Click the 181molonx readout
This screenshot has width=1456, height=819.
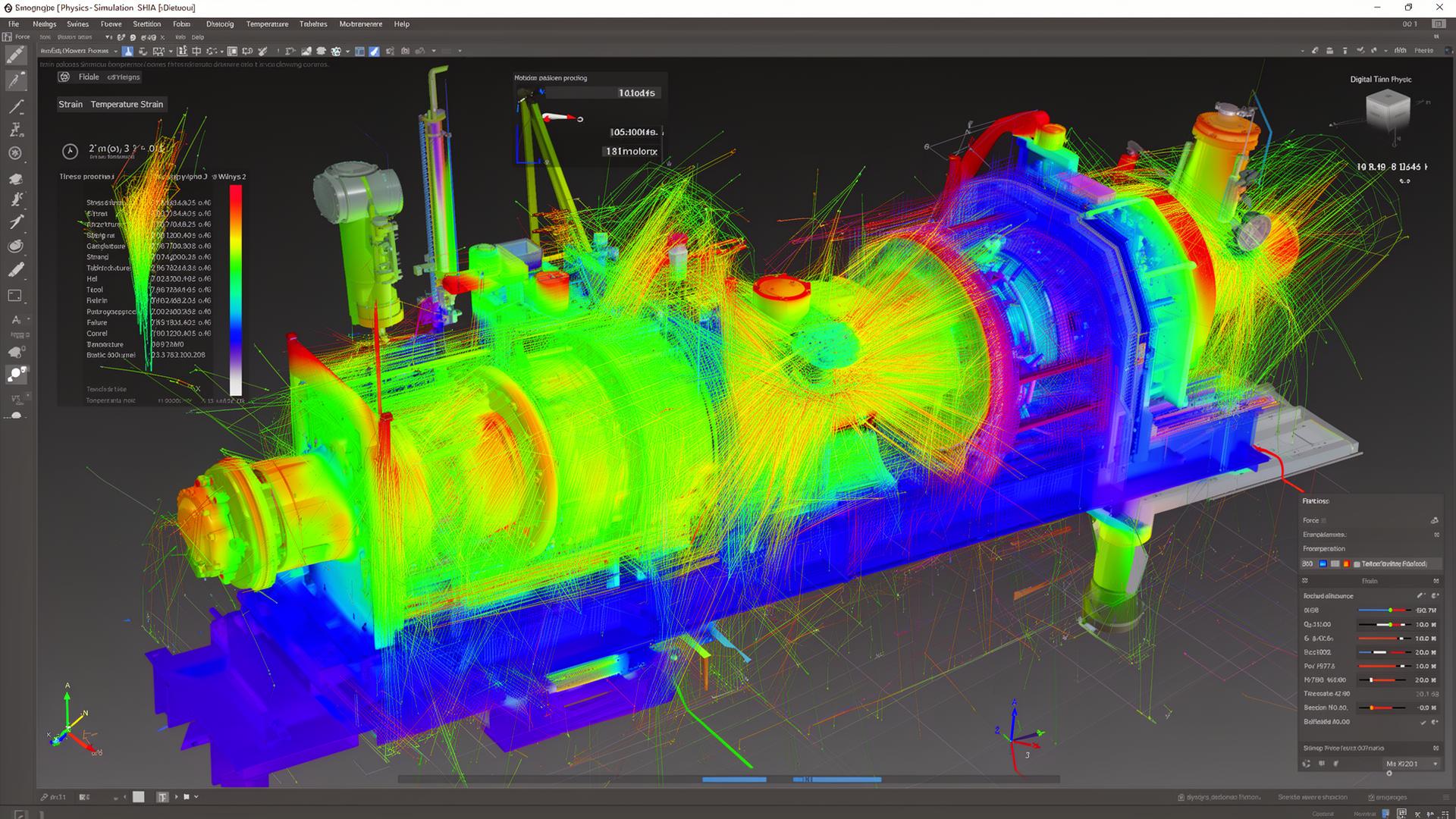[631, 151]
